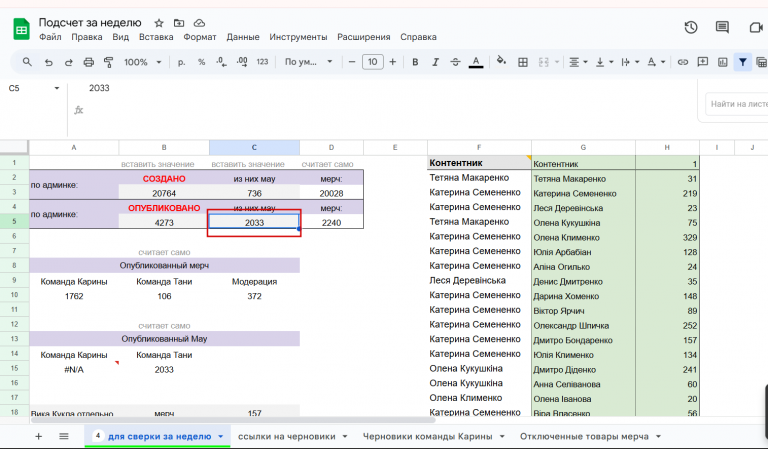Select the Контентник header in column F
The width and height of the screenshot is (768, 449).
point(479,163)
